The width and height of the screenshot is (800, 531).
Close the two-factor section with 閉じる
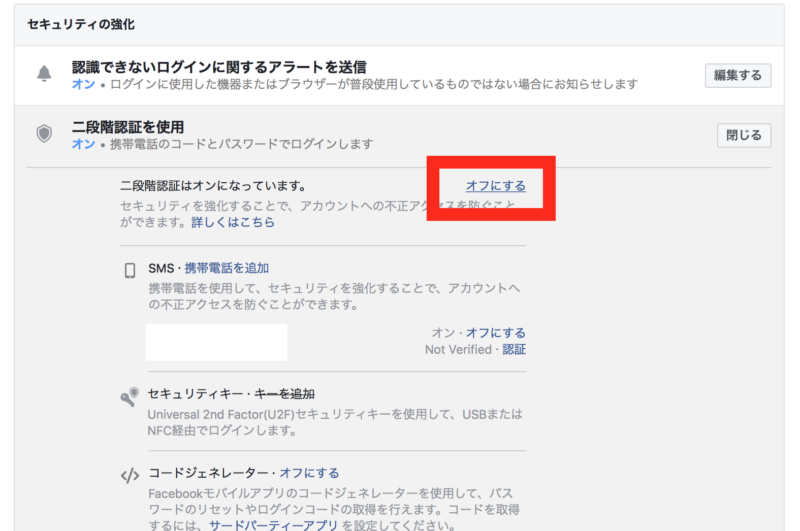tap(744, 136)
